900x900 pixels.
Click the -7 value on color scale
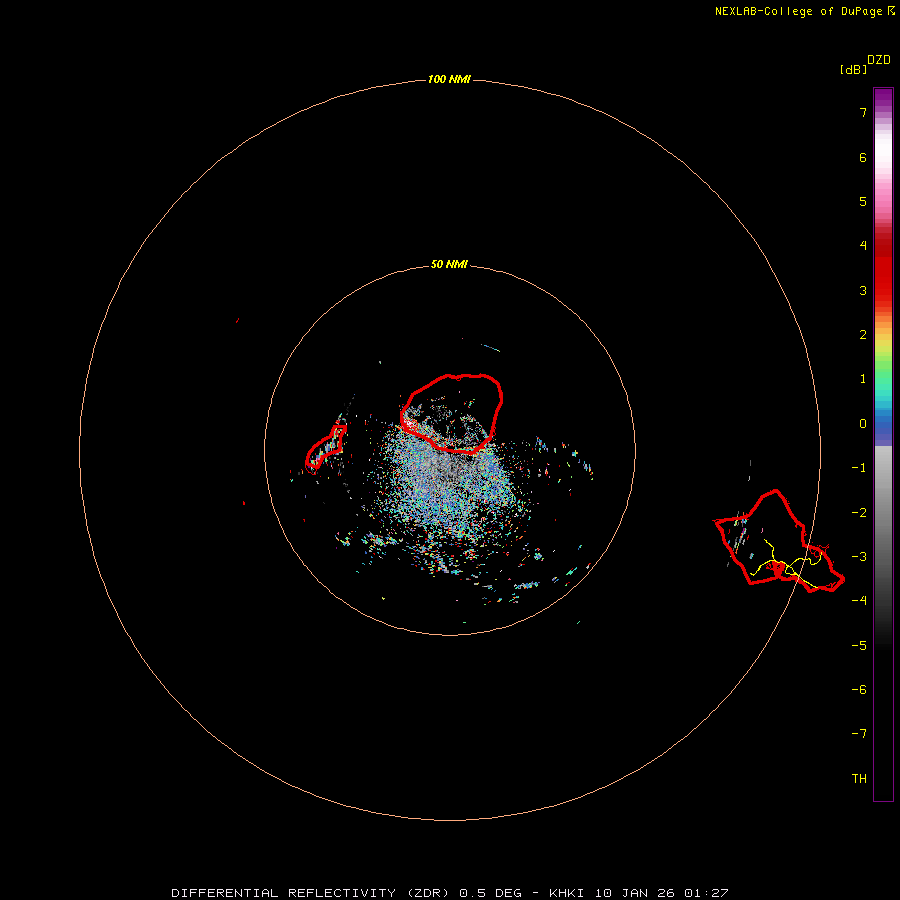pyautogui.click(x=859, y=734)
